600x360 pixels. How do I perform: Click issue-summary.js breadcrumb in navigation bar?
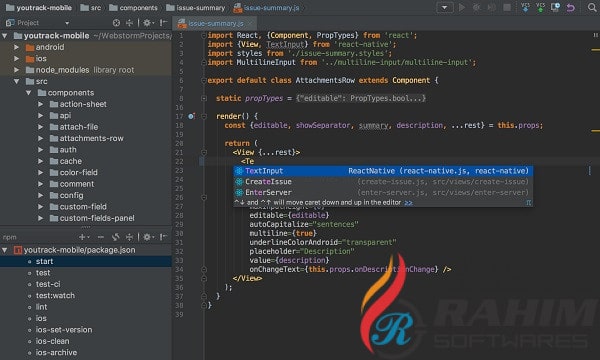pyautogui.click(x=266, y=8)
